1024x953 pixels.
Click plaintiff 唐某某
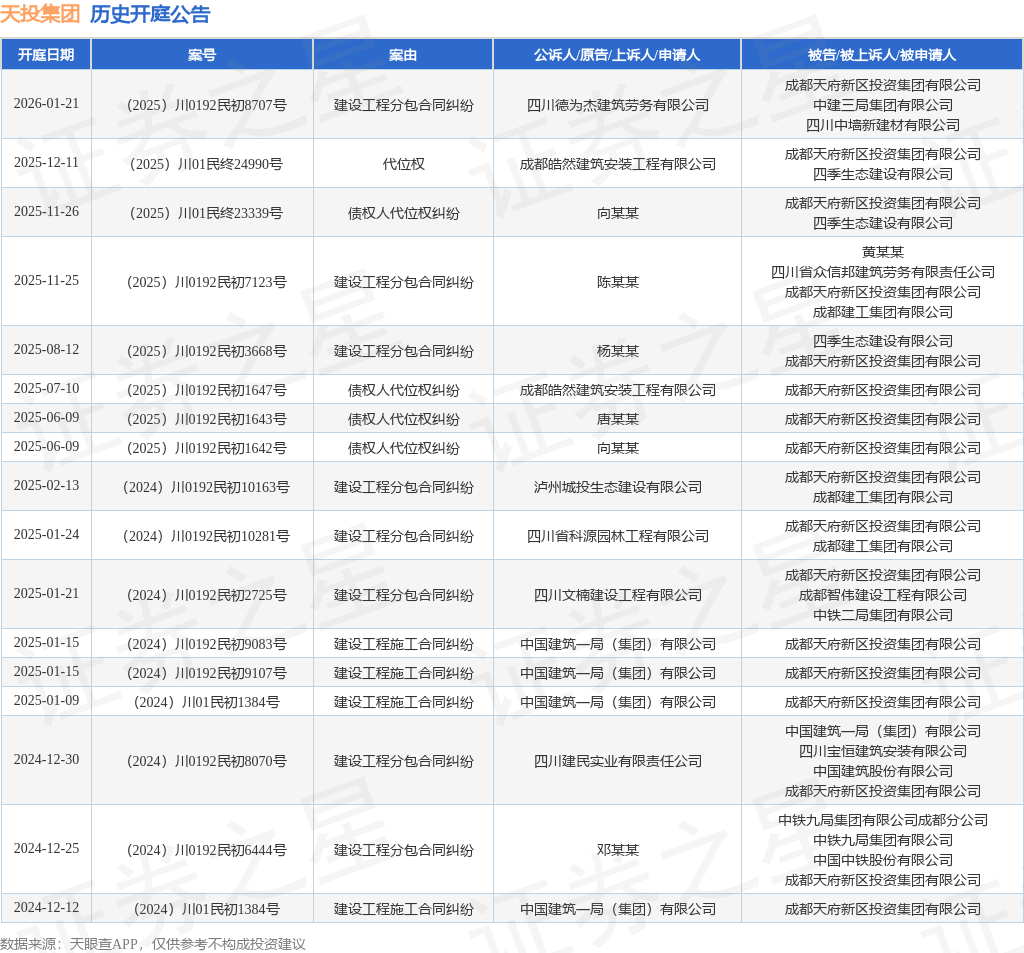pos(618,419)
